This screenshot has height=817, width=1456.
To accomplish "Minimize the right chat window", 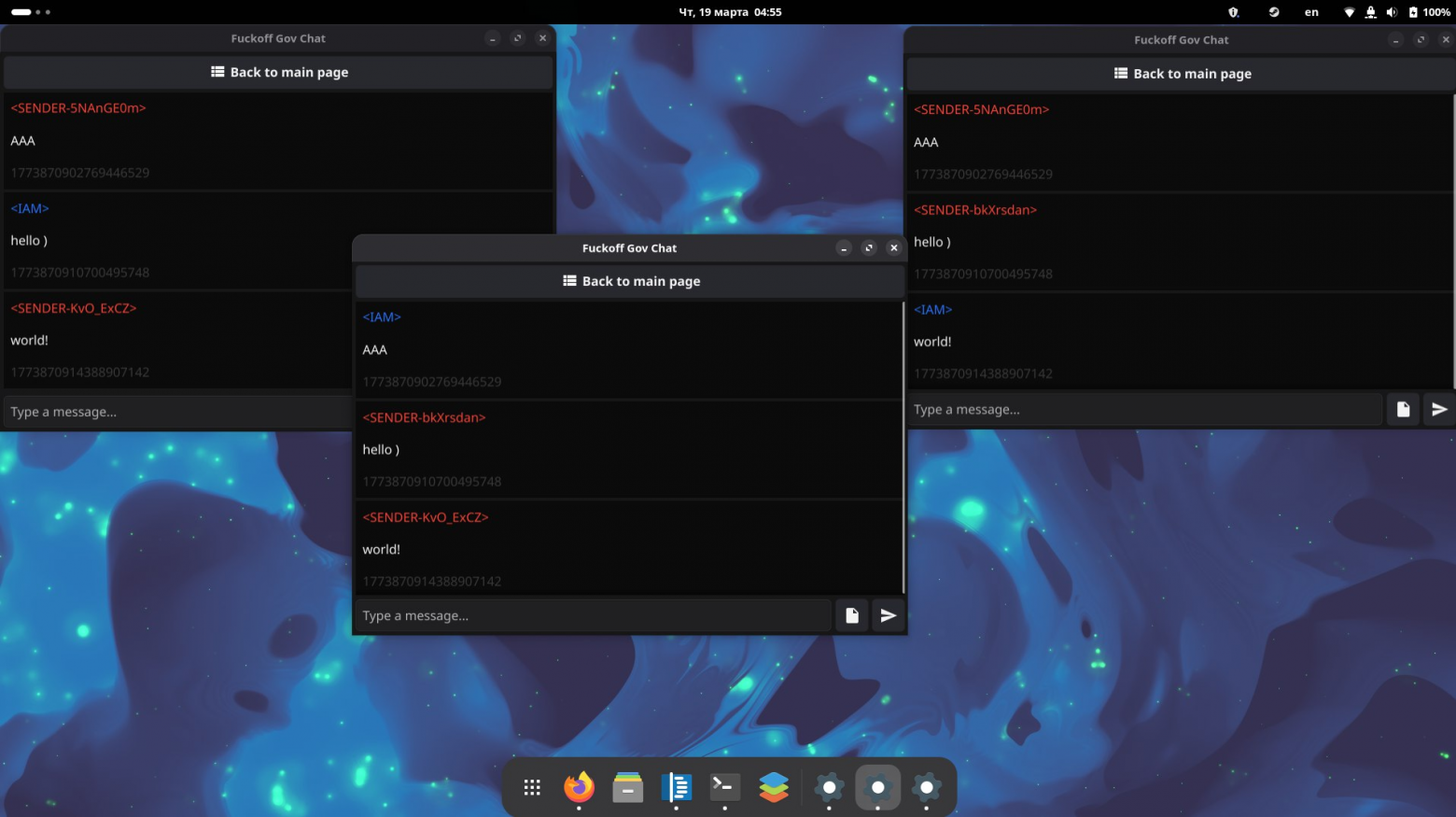I will [x=1395, y=40].
